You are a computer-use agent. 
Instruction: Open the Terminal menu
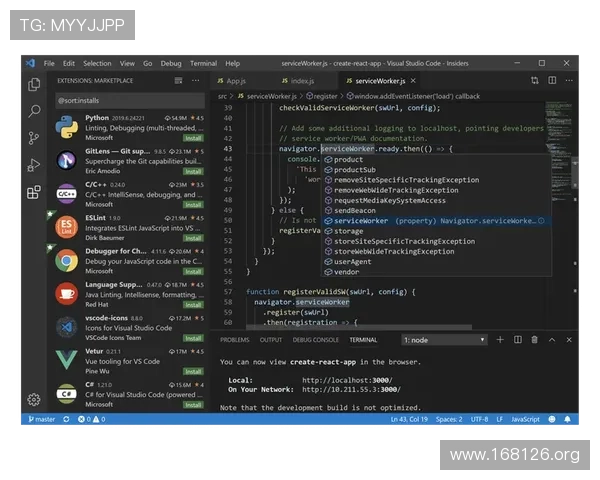[x=203, y=64]
